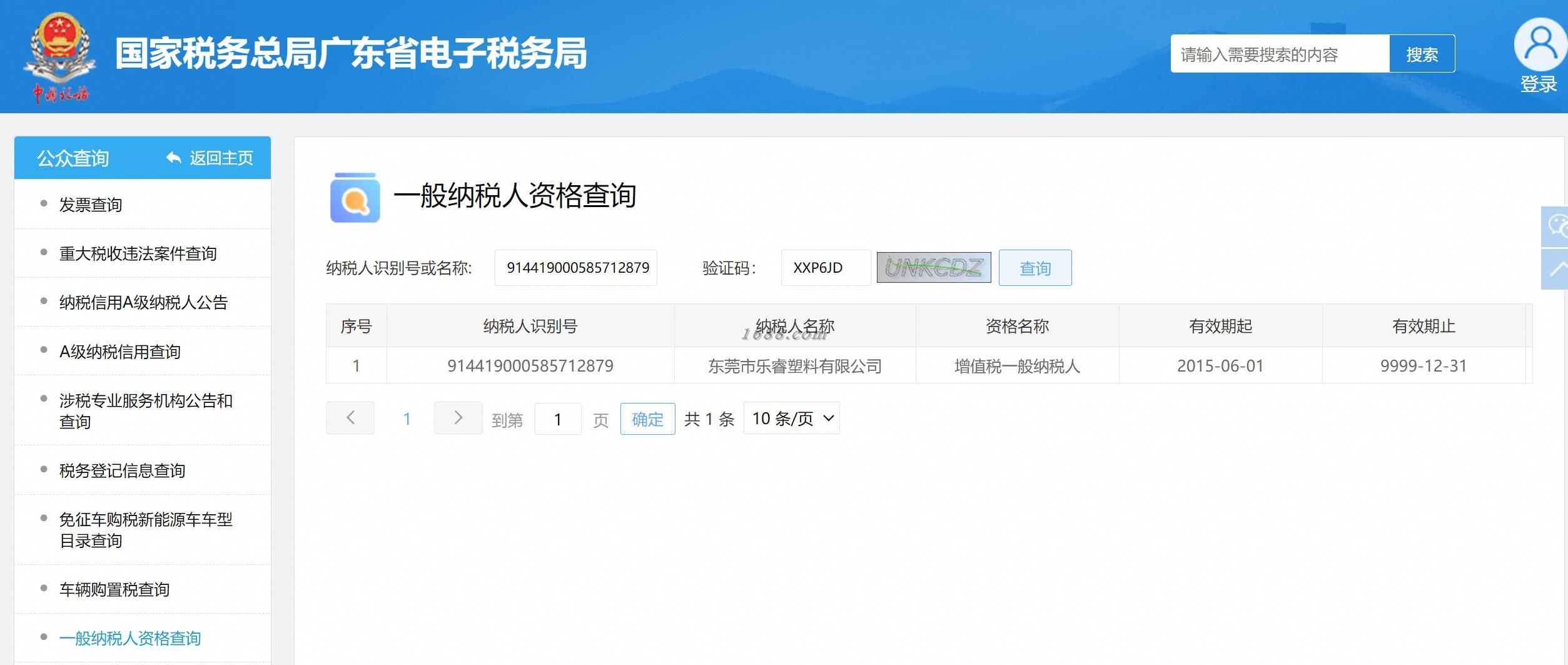The height and width of the screenshot is (665, 1568).
Task: Click the 公众查询 panel title
Action: coord(73,158)
